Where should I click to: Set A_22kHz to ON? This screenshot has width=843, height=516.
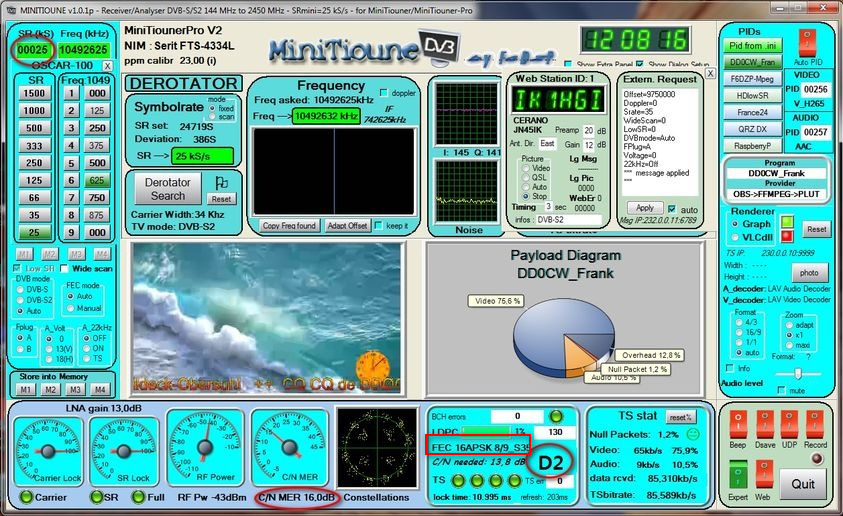click(86, 348)
